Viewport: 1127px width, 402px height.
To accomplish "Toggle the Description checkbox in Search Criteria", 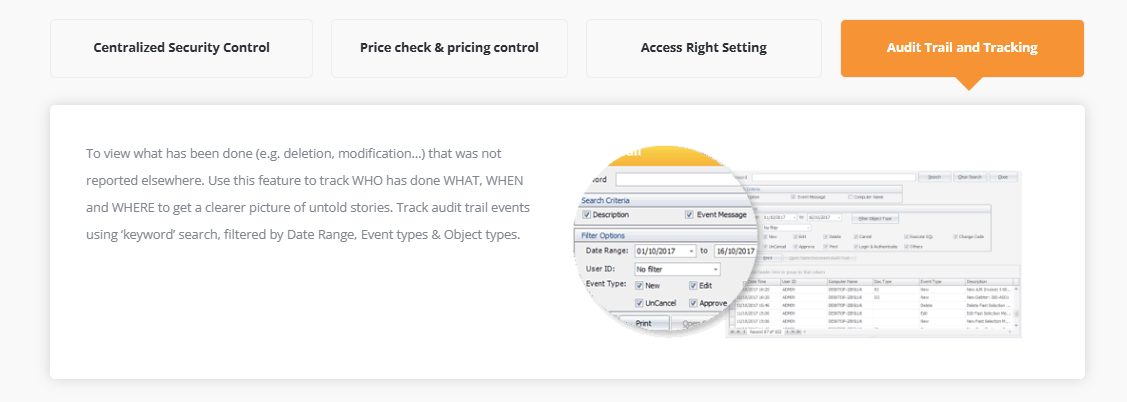I will click(587, 214).
